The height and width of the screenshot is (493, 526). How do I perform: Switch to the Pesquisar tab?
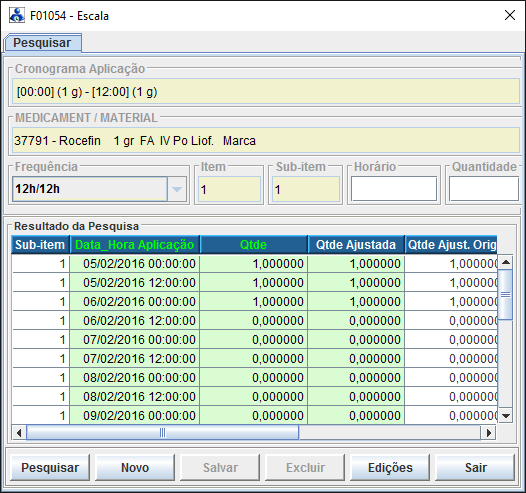[42, 43]
